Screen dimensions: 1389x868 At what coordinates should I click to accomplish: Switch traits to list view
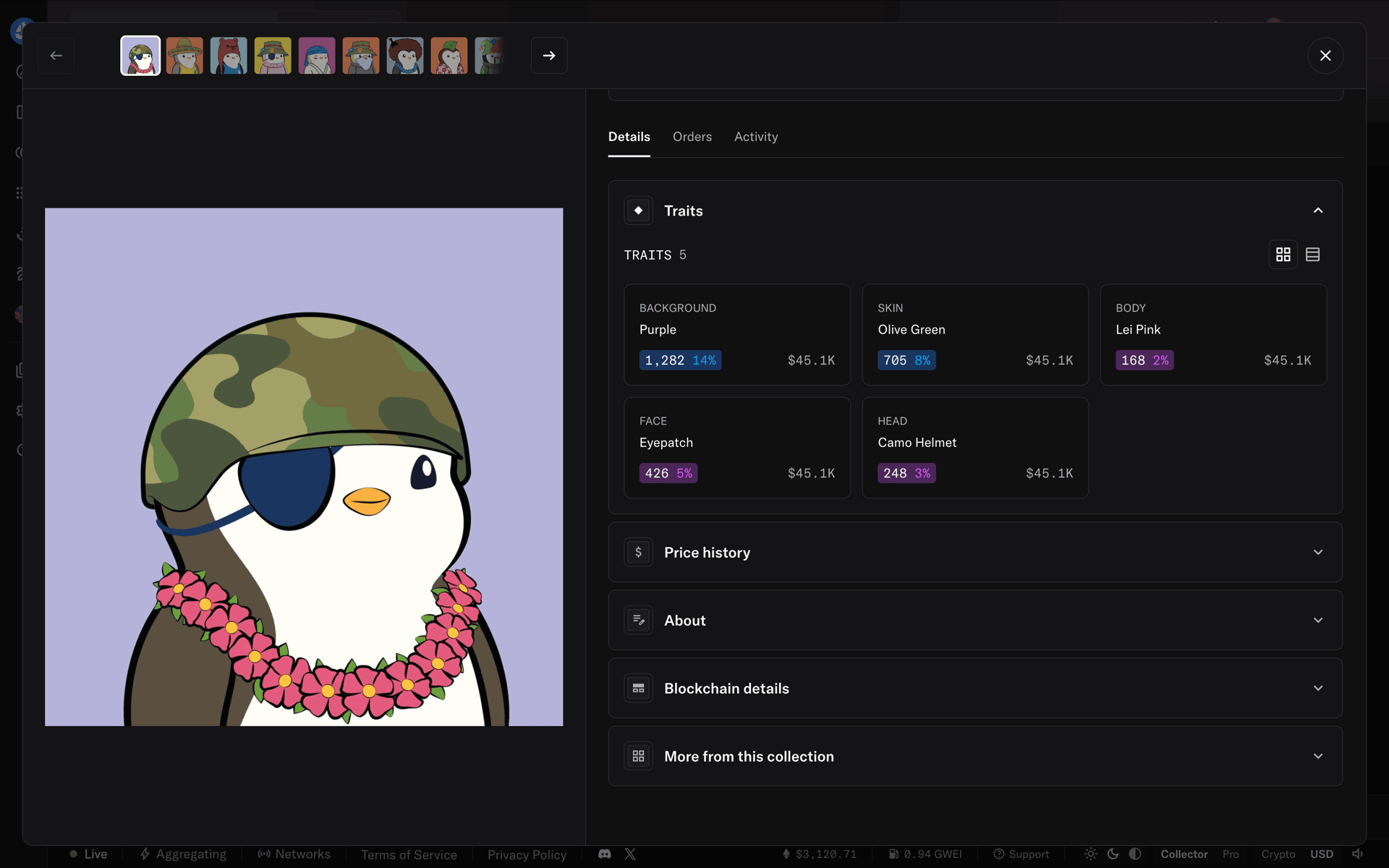[1313, 255]
